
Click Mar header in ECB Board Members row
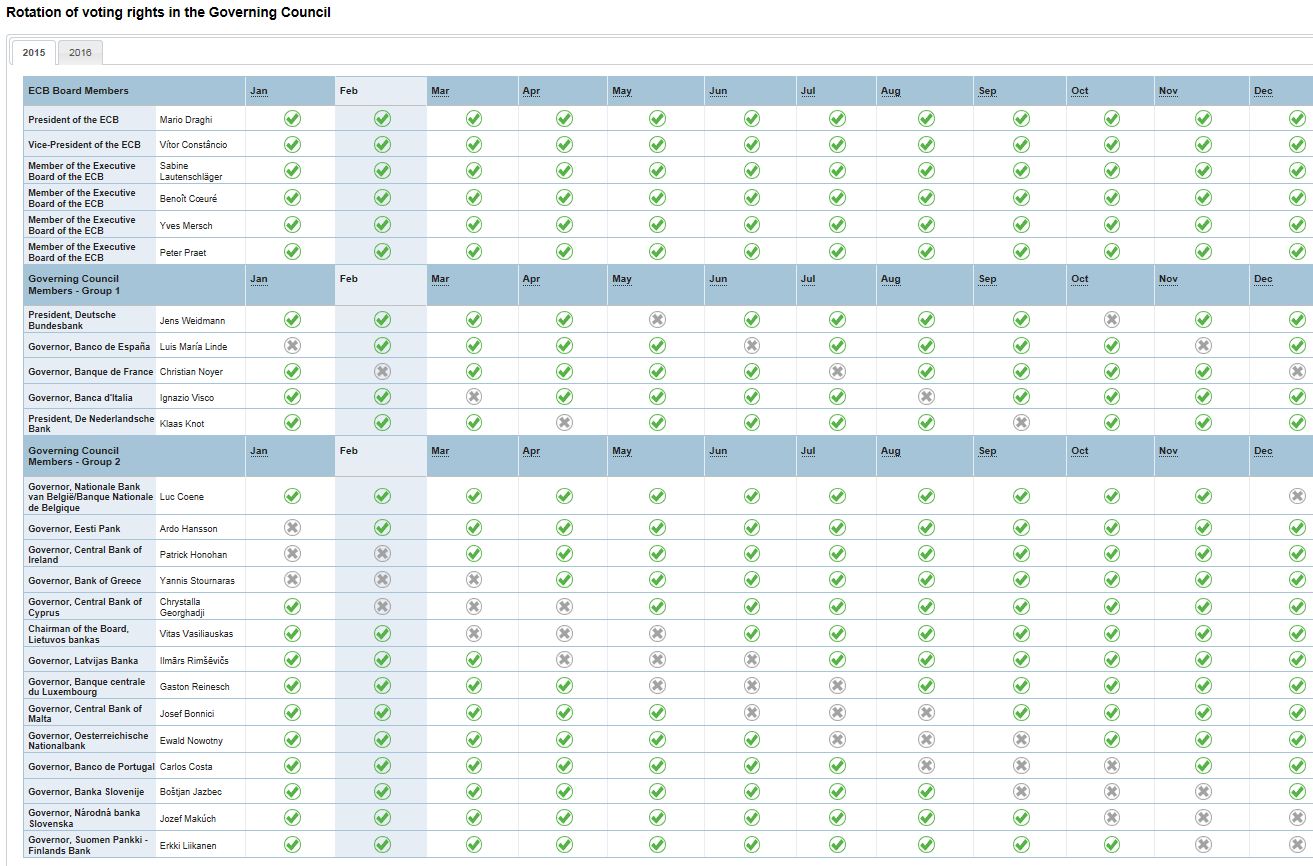pyautogui.click(x=440, y=91)
